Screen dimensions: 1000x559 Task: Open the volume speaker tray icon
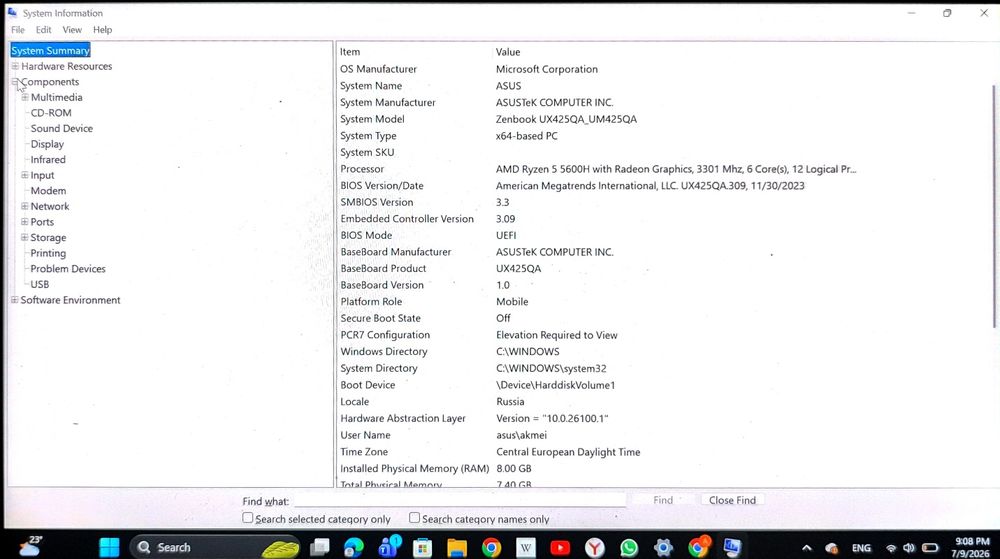click(909, 548)
